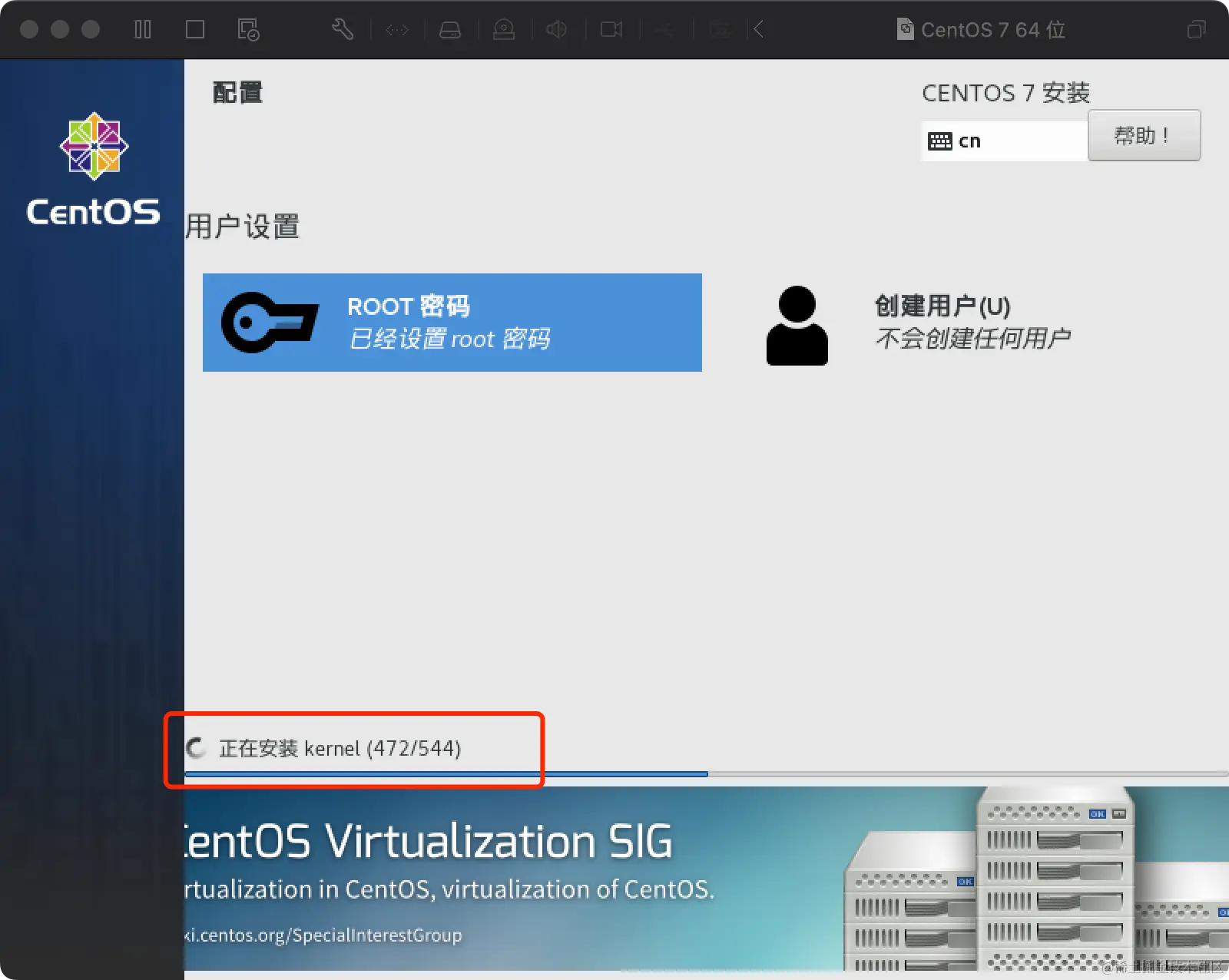Click the 不会创建任何用户 status text
The width and height of the screenshot is (1229, 980).
[973, 338]
